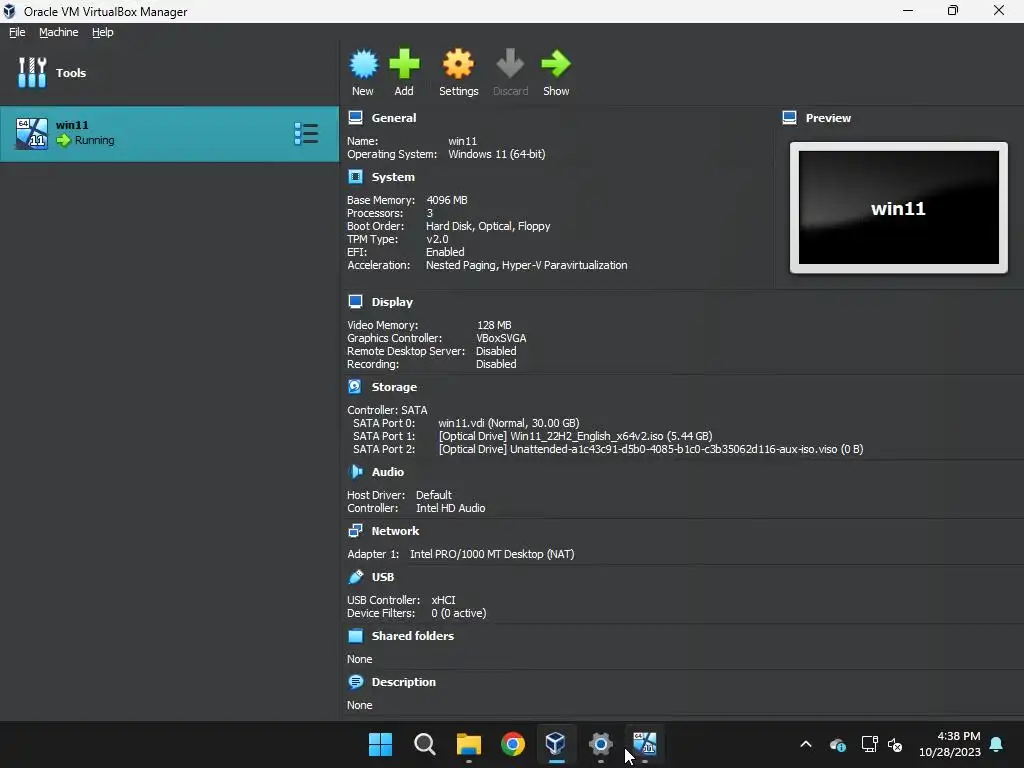Open the notifications bell icon

[x=997, y=744]
